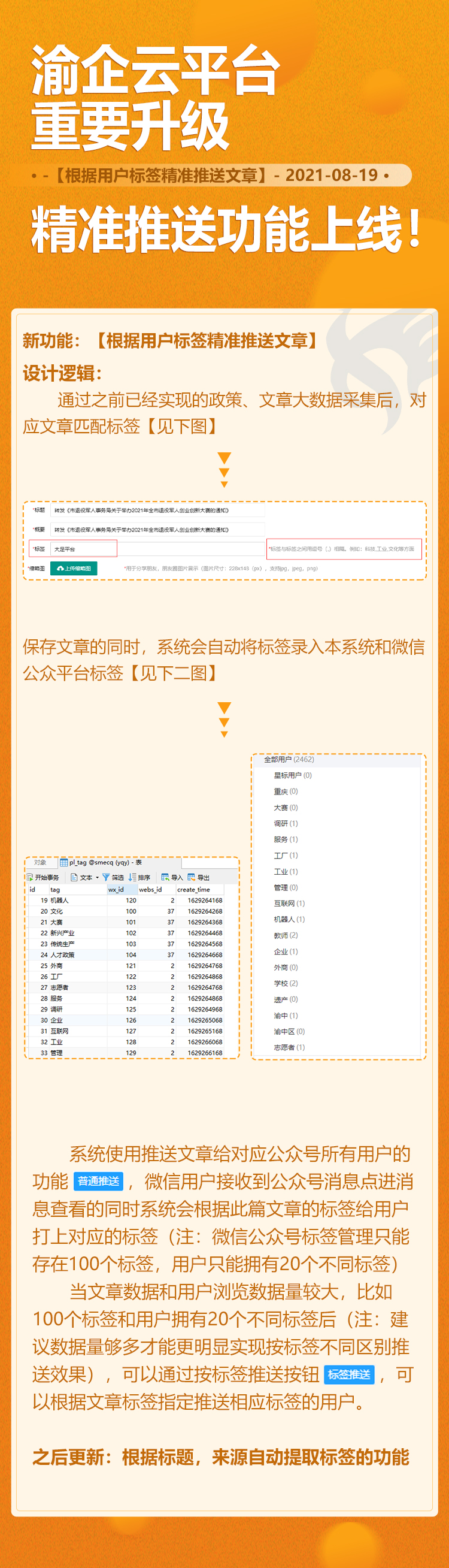Click the 开始事务 (begin transaction) toolbar icon
Image resolution: width=449 pixels, height=1568 pixels.
(30, 877)
